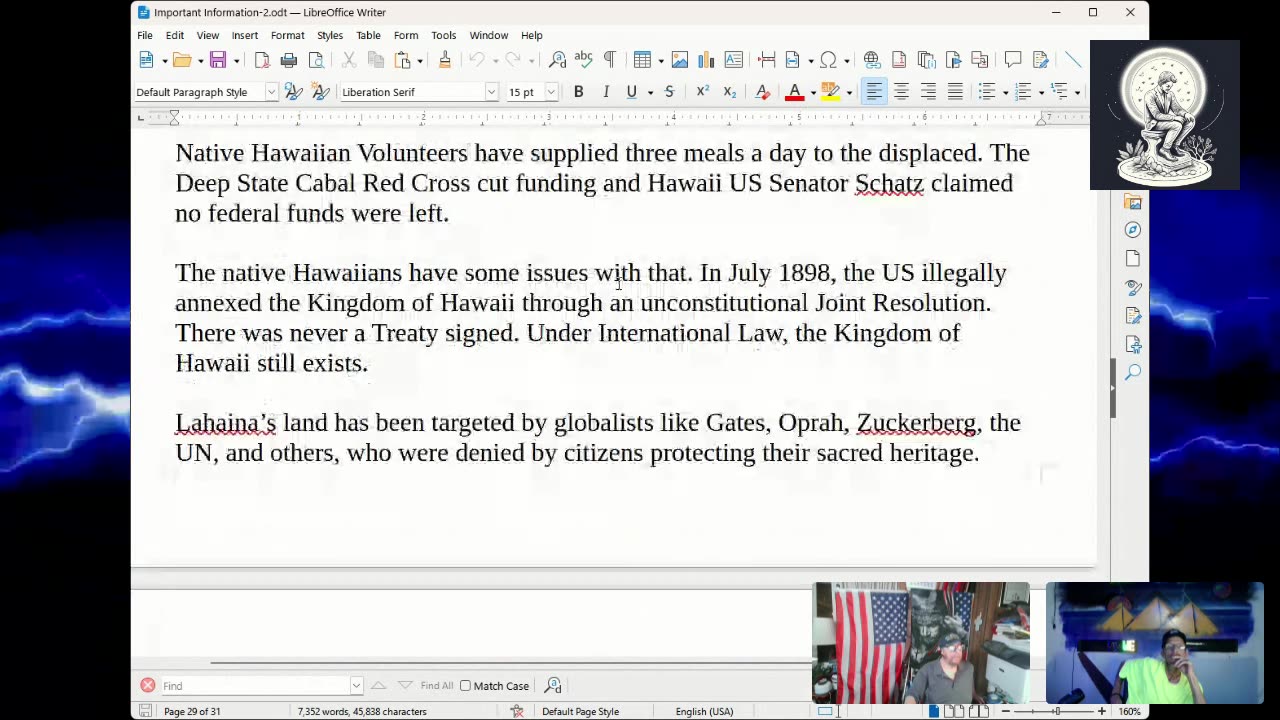This screenshot has width=1280, height=720.
Task: Toggle formatting marks (pilcrow icon)
Action: (x=609, y=60)
